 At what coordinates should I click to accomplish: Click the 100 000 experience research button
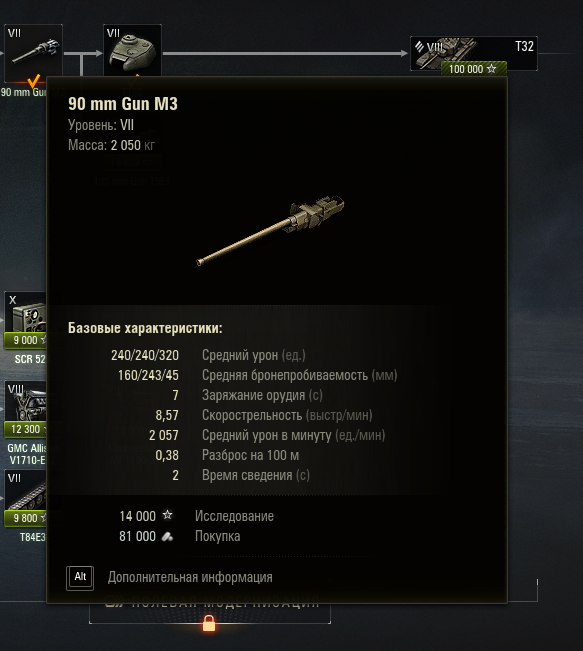pos(474,69)
